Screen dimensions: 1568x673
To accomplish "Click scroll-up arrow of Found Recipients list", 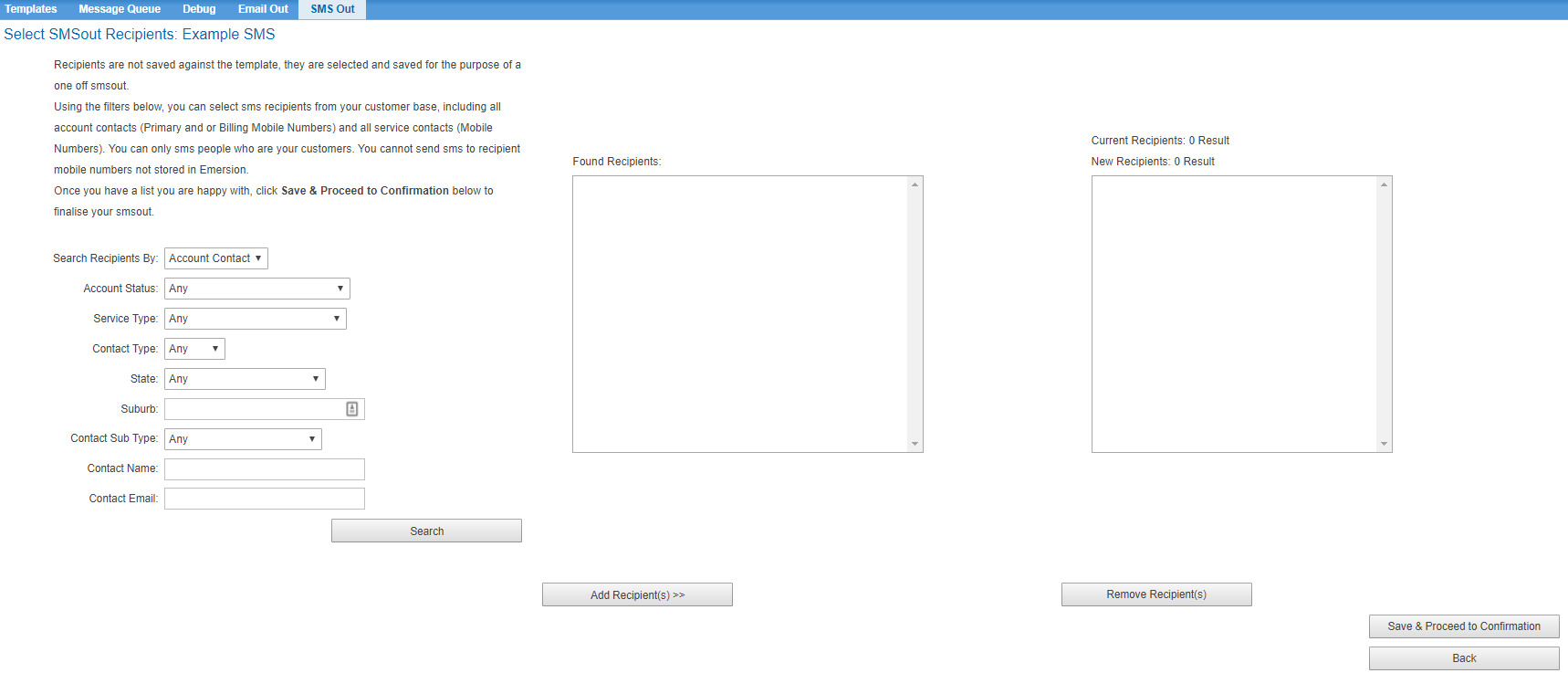I will [x=915, y=185].
